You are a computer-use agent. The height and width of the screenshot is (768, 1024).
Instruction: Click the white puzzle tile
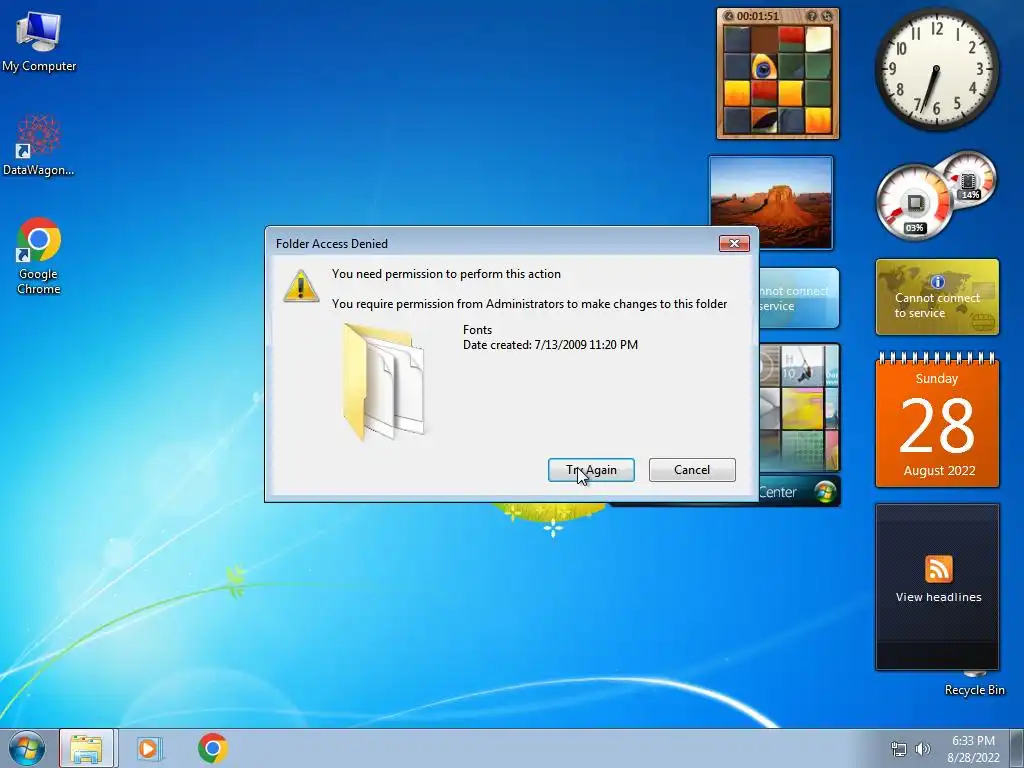pyautogui.click(x=818, y=39)
